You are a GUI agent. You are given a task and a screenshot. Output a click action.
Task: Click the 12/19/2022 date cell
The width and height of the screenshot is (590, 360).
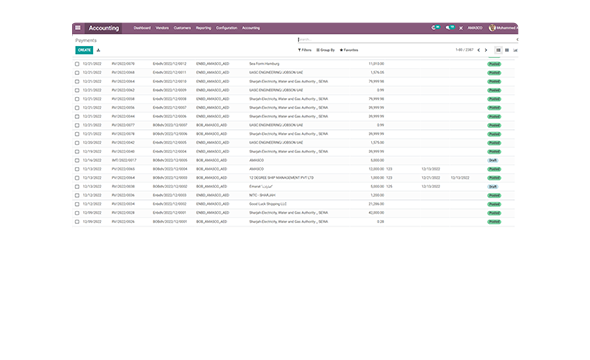coord(92,152)
